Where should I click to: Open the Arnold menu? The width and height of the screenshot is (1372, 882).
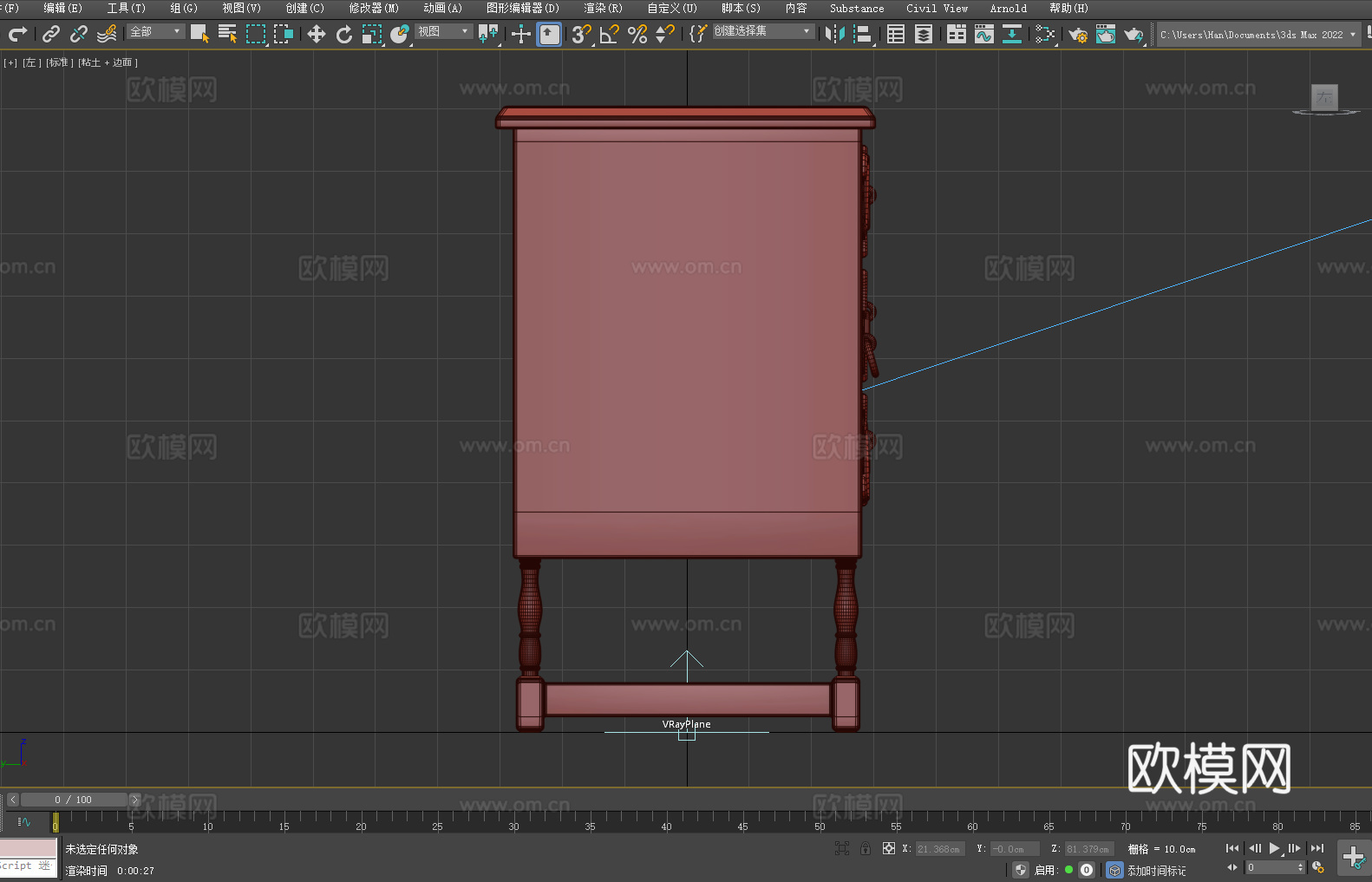(x=1008, y=8)
